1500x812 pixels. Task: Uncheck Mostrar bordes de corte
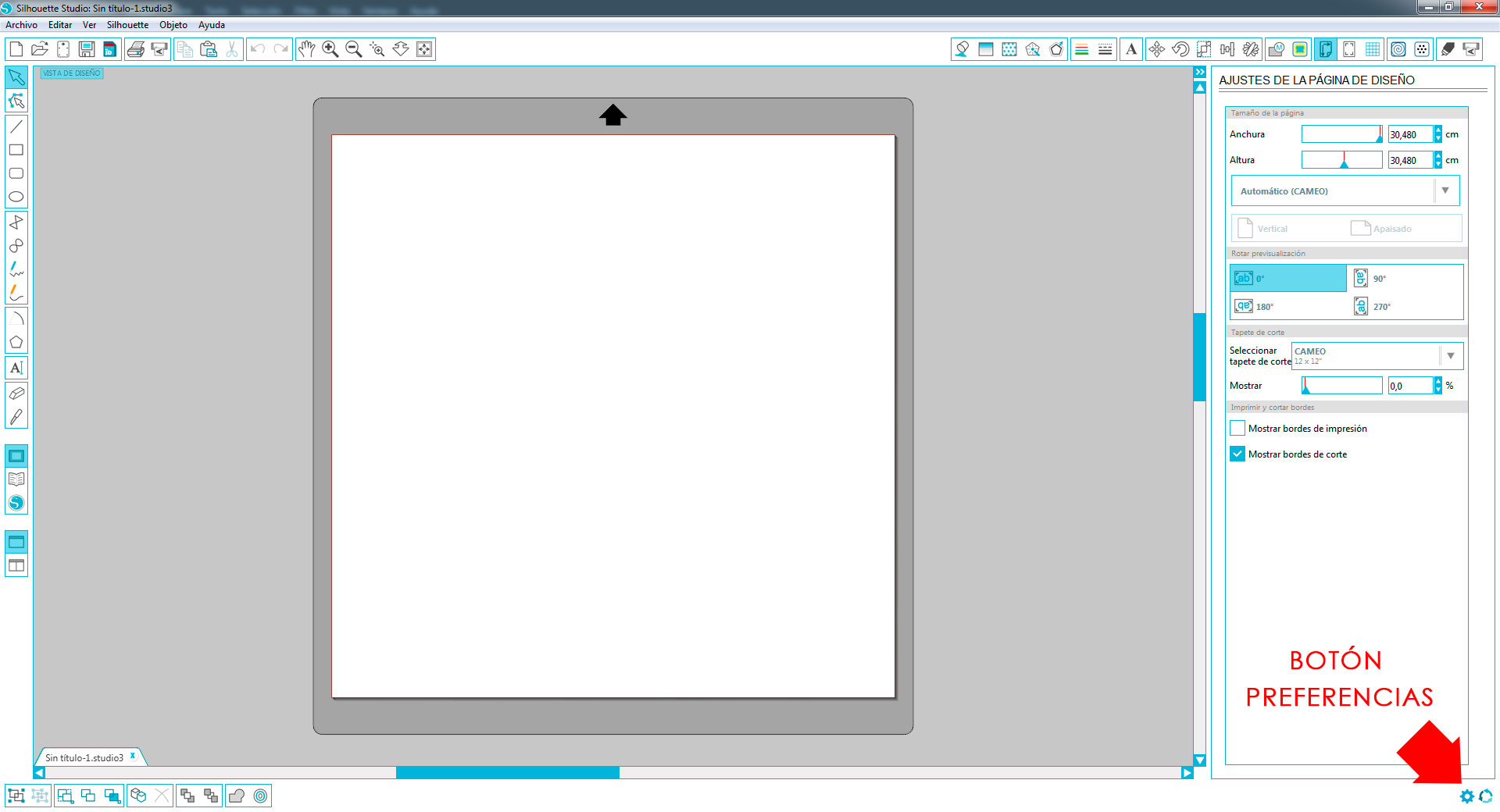[x=1237, y=454]
